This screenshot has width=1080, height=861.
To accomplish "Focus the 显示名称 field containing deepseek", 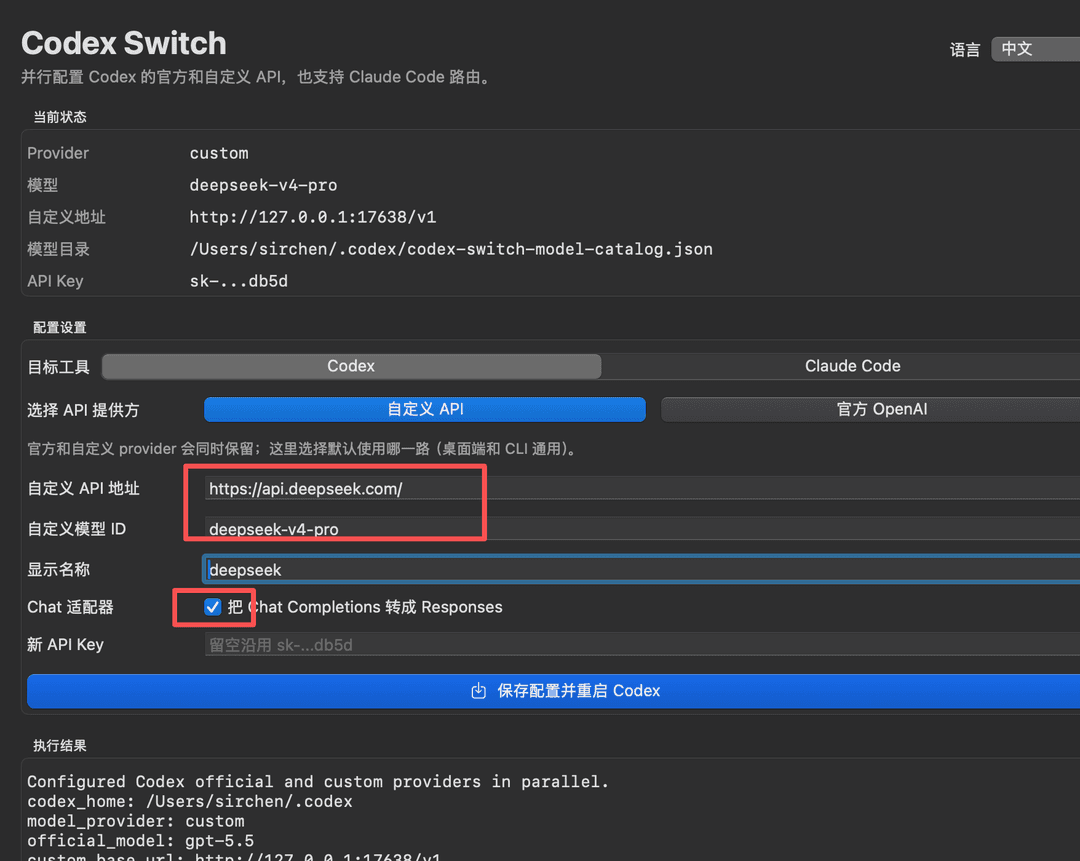I will (642, 570).
